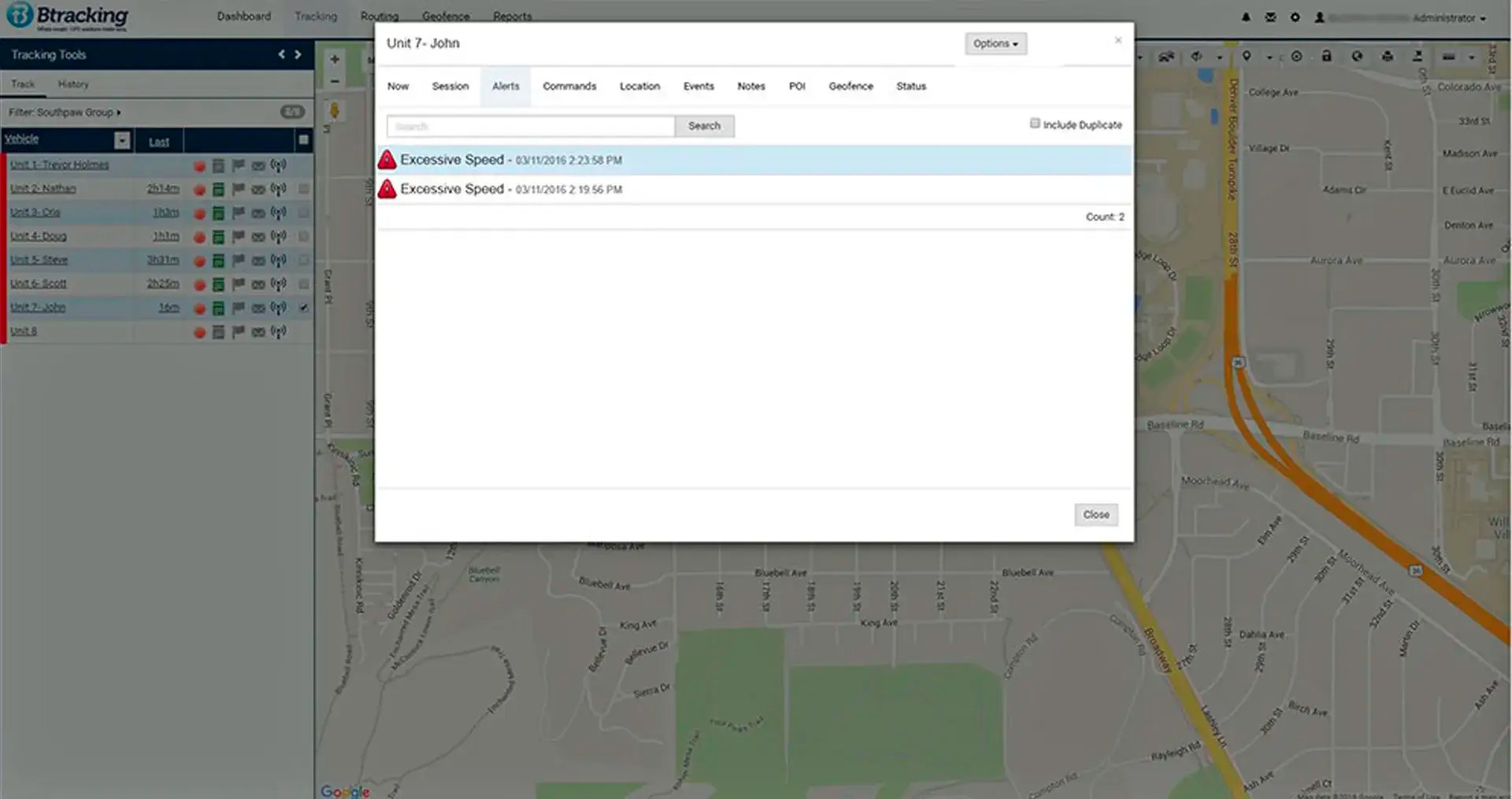The height and width of the screenshot is (799, 1512).
Task: Switch to the Now tab
Action: tap(398, 87)
